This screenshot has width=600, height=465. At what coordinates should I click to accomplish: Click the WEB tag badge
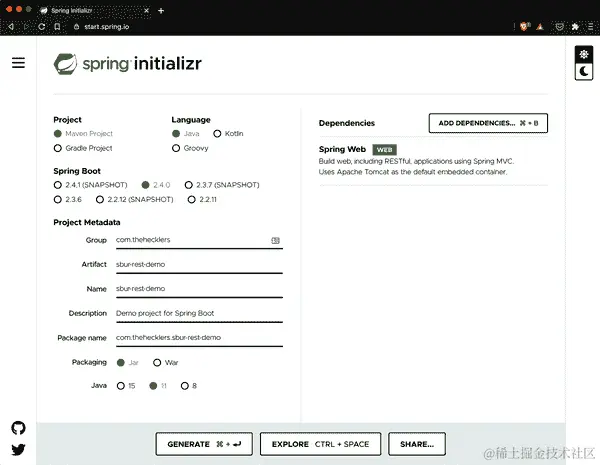pyautogui.click(x=384, y=150)
